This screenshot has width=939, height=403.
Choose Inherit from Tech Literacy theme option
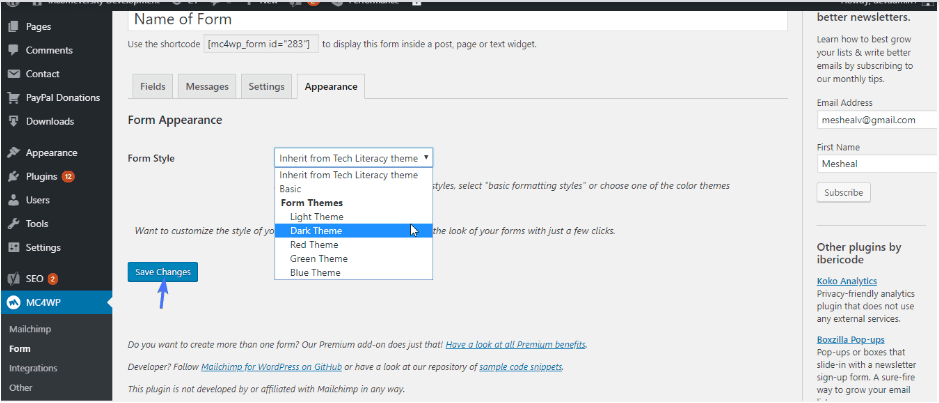[x=353, y=175]
